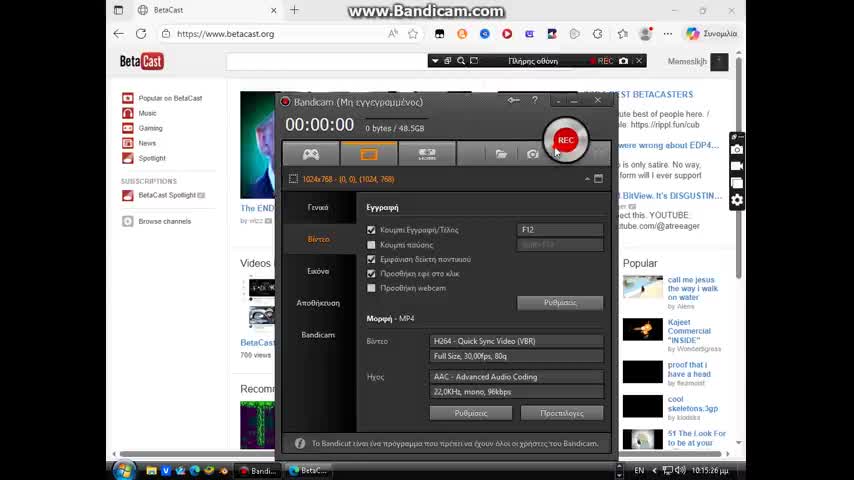Viewport: 854px width, 480px height.
Task: Open Βίντεο settings tab
Action: 318,239
